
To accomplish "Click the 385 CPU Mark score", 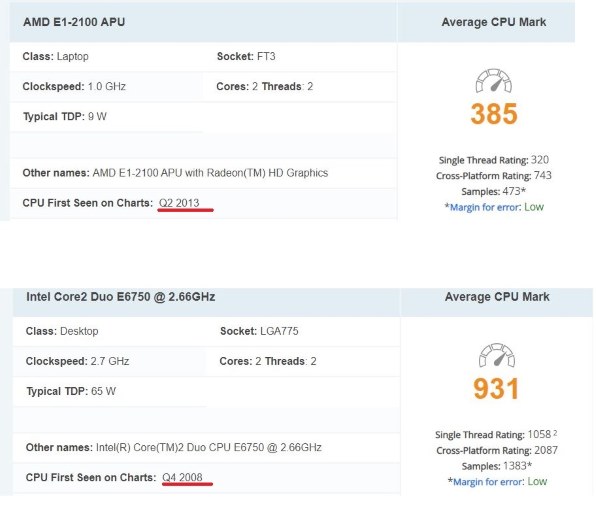I will pos(494,114).
